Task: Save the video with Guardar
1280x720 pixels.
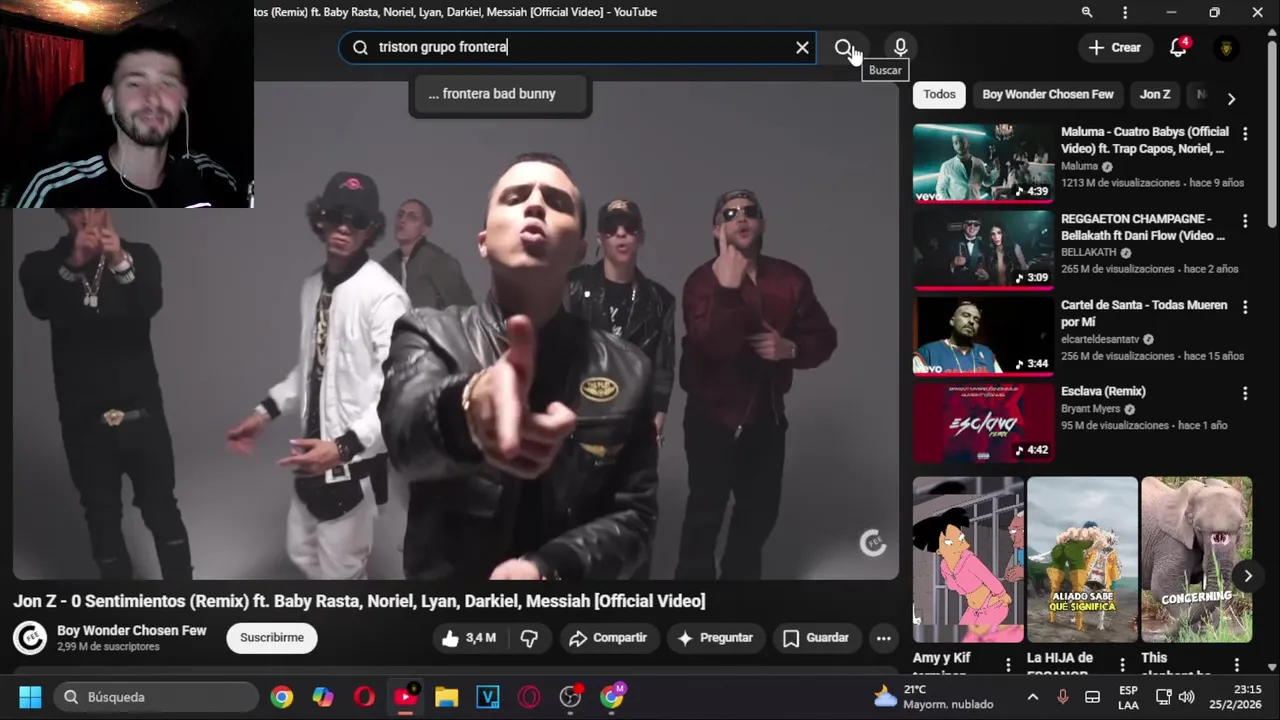Action: point(816,638)
